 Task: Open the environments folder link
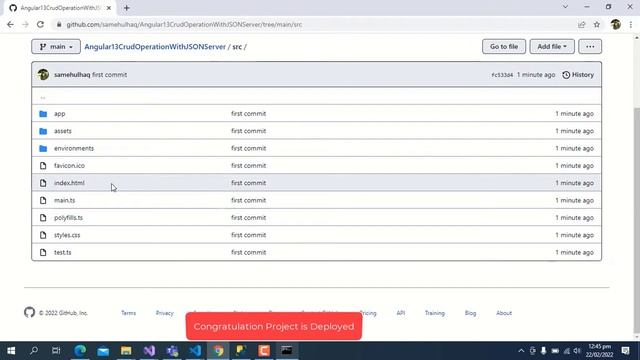click(74, 148)
